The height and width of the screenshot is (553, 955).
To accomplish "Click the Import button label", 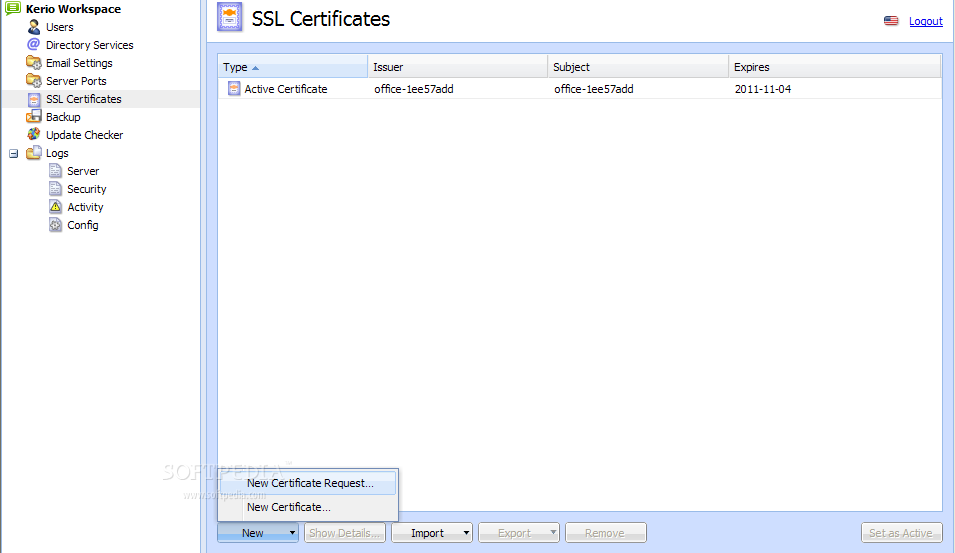I will pos(427,533).
